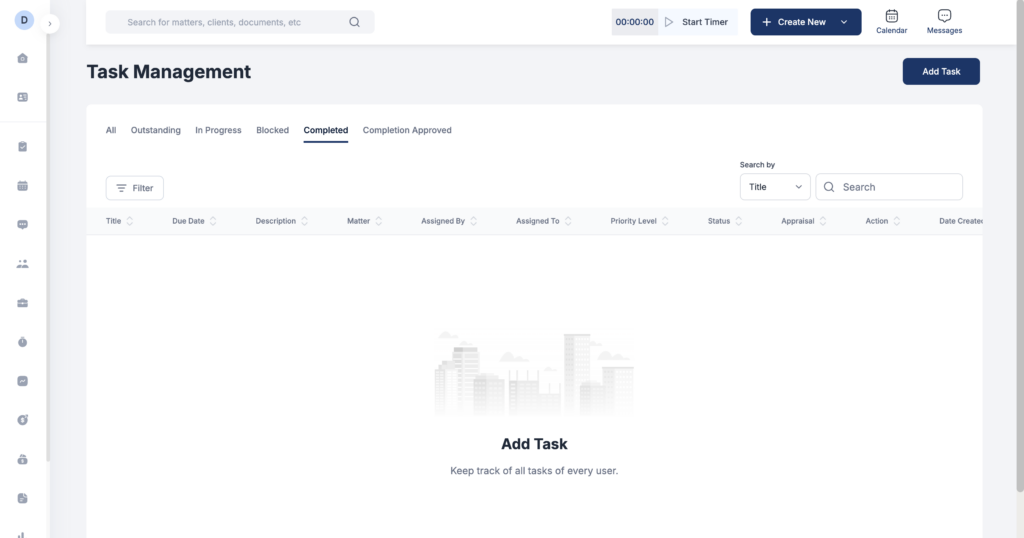The width and height of the screenshot is (1024, 538).
Task: Click the page vertical scrollbar on right
Action: (x=1019, y=245)
